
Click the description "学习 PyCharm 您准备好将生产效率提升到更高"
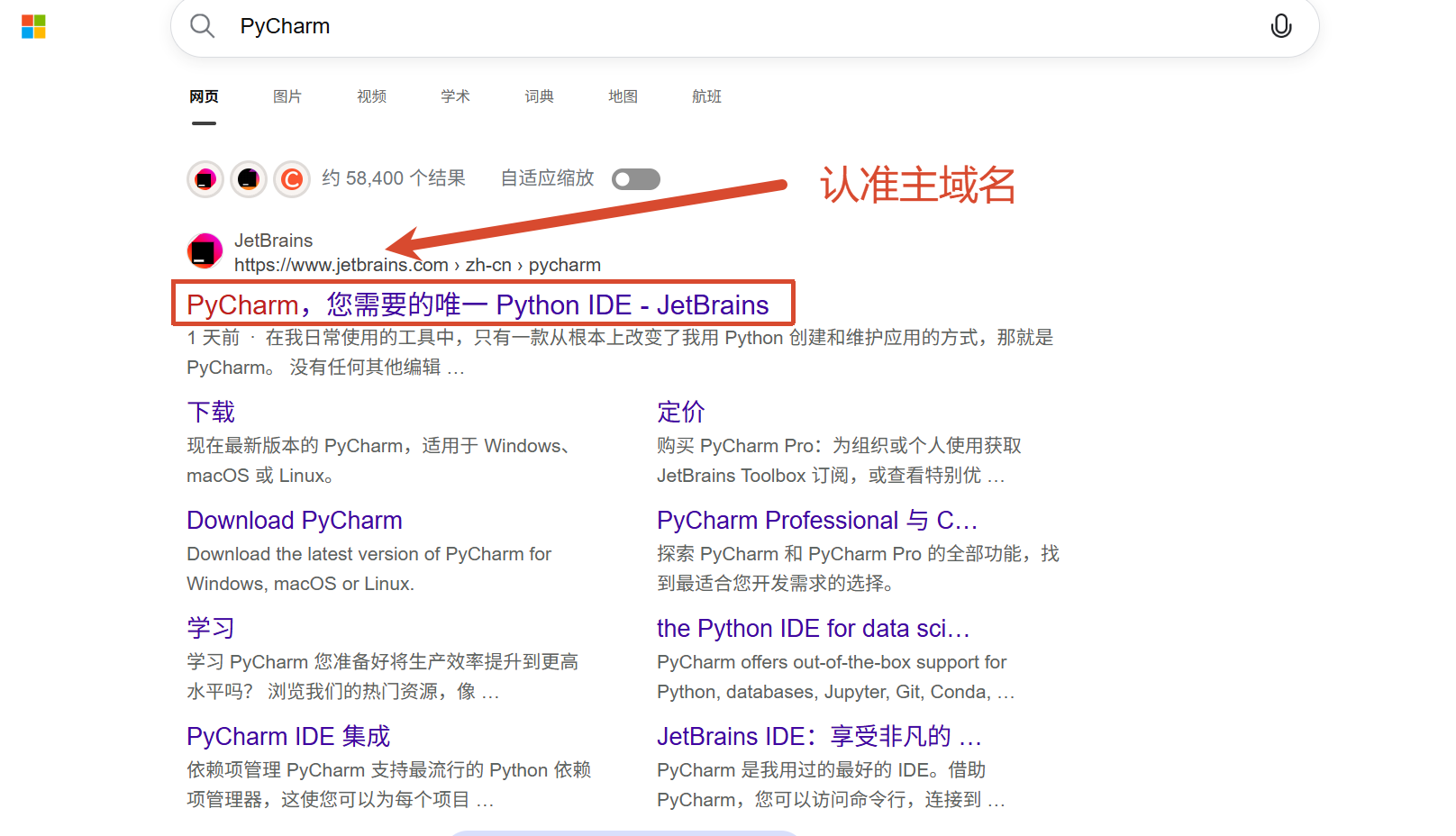click(x=382, y=677)
